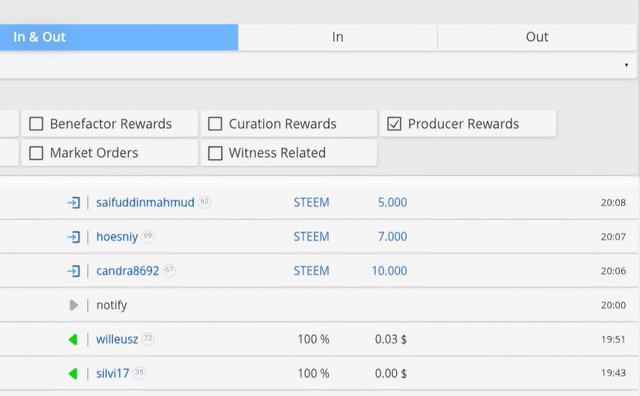Click gray arrow icon beside notify

coord(73,305)
